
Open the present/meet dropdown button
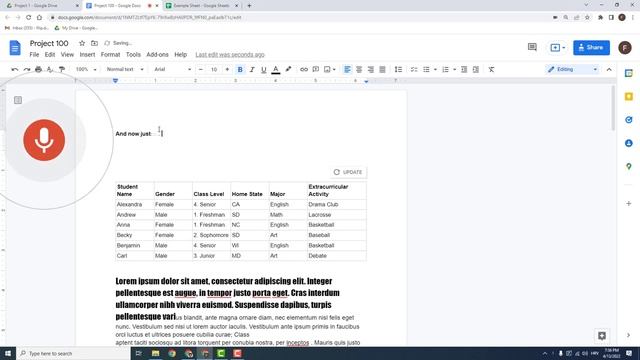tap(558, 47)
